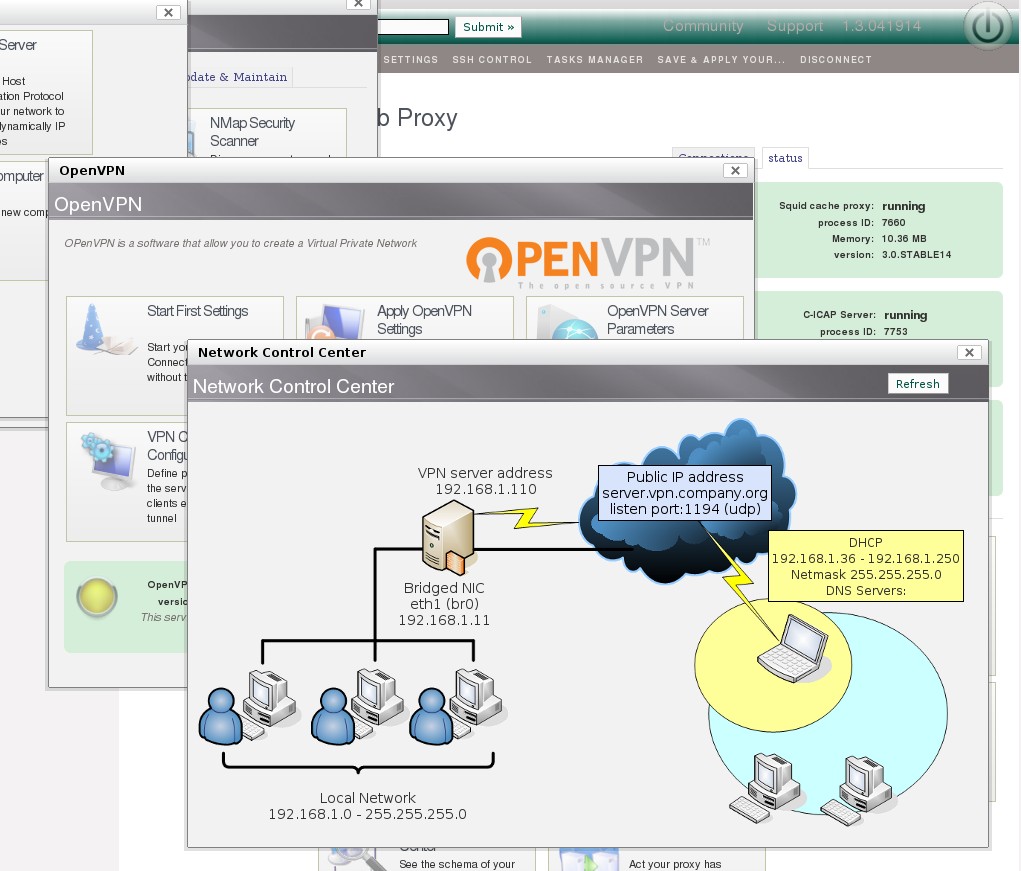Click the power icon at top right

click(x=988, y=27)
